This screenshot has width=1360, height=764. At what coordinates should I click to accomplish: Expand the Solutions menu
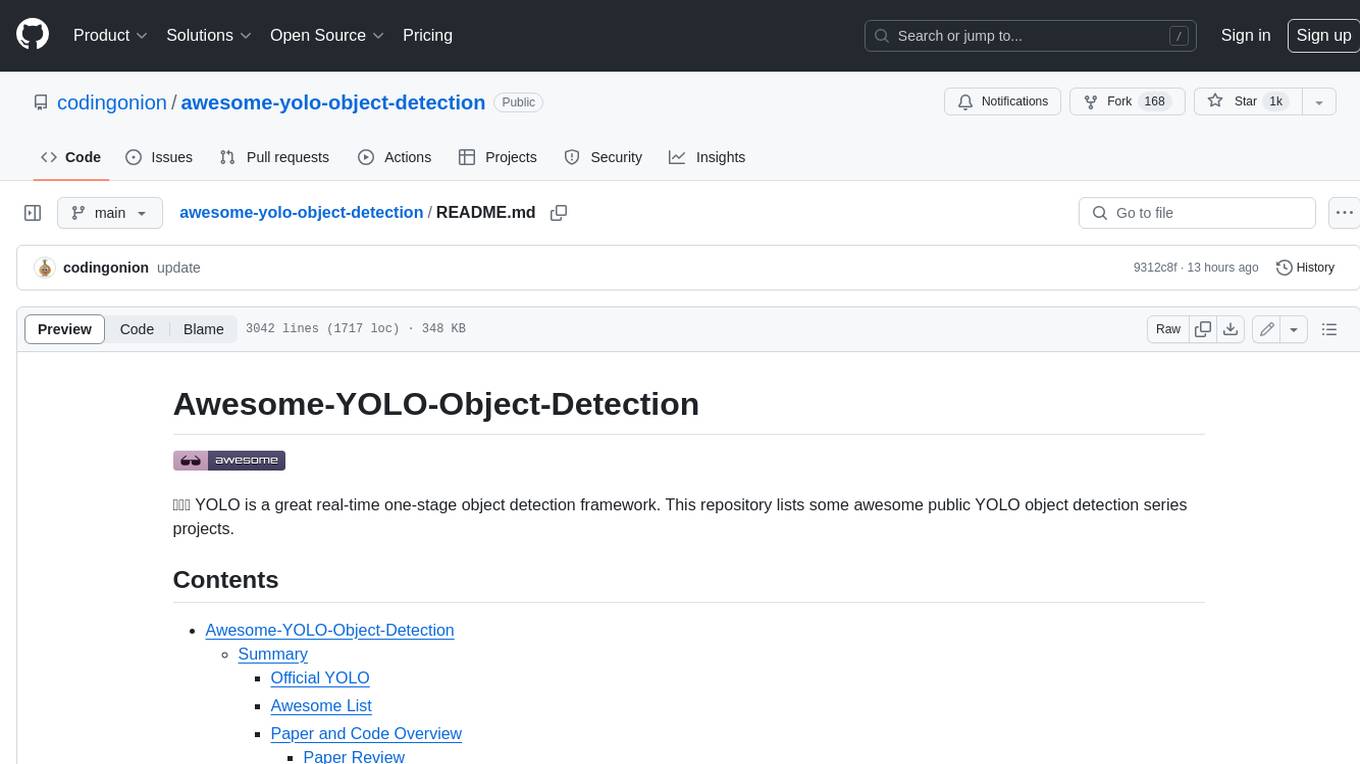coord(209,35)
